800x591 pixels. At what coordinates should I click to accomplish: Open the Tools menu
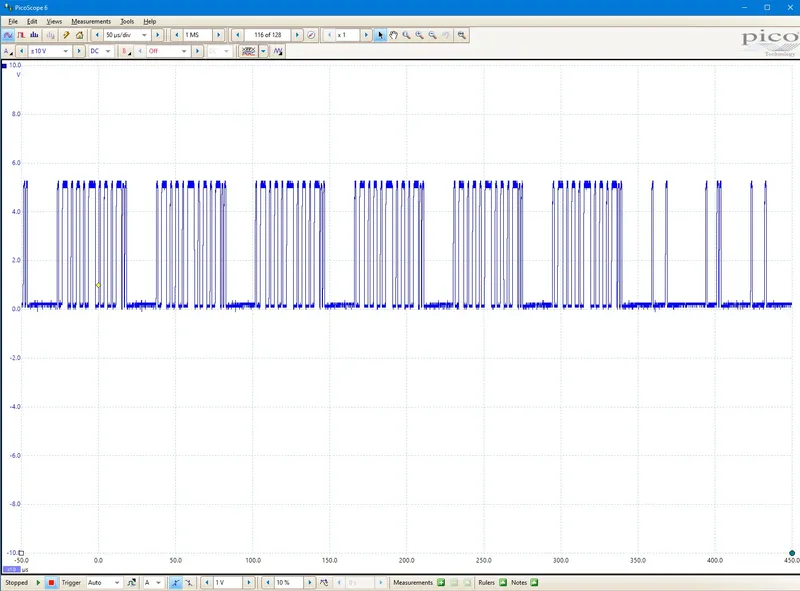coord(127,21)
